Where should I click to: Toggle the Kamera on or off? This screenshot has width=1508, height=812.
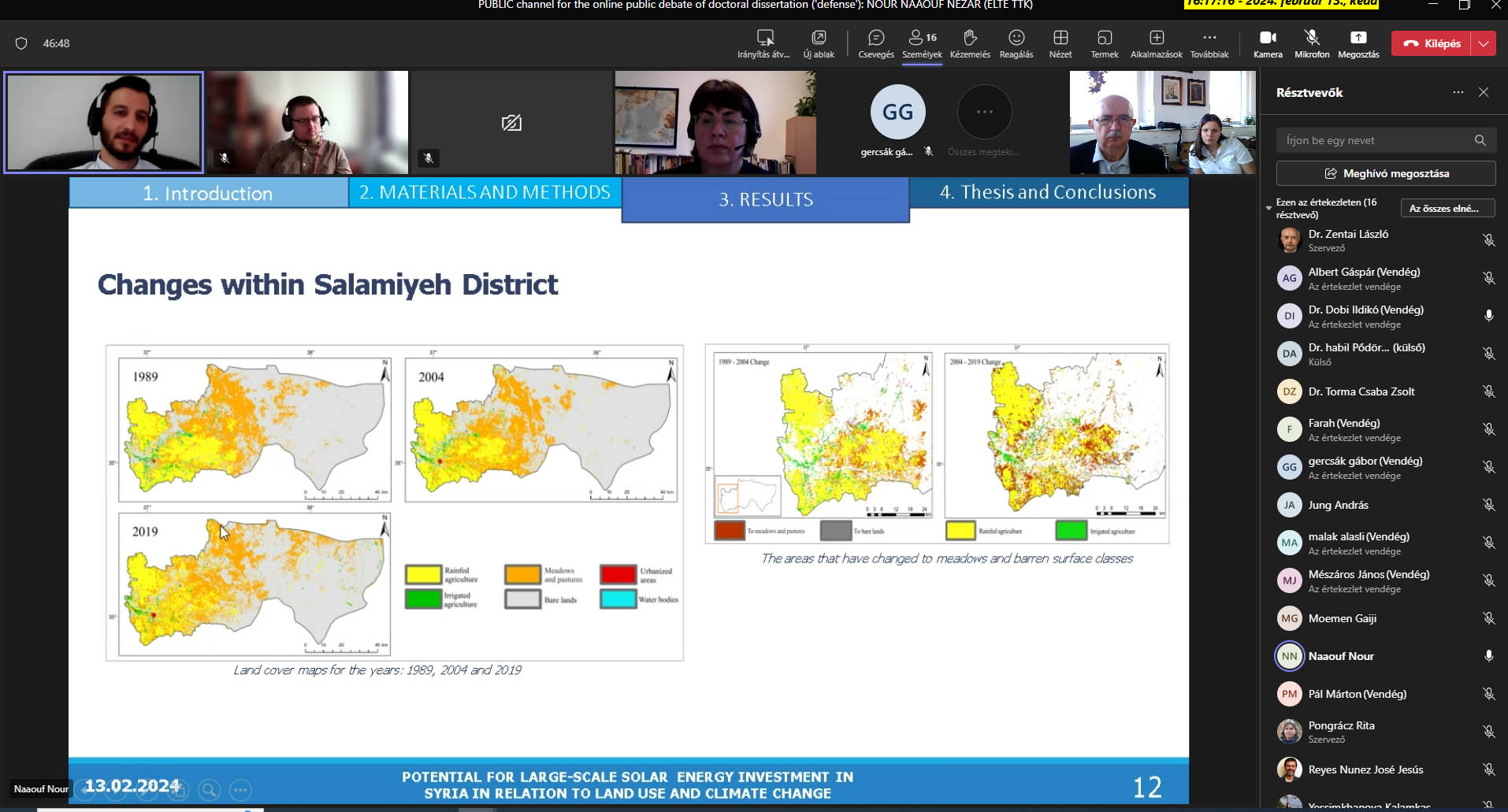(x=1268, y=44)
